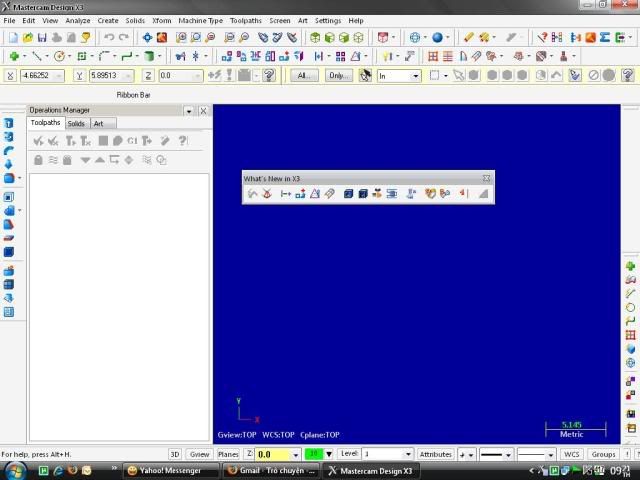Undo the last action
This screenshot has height=480, width=640.
[109, 38]
